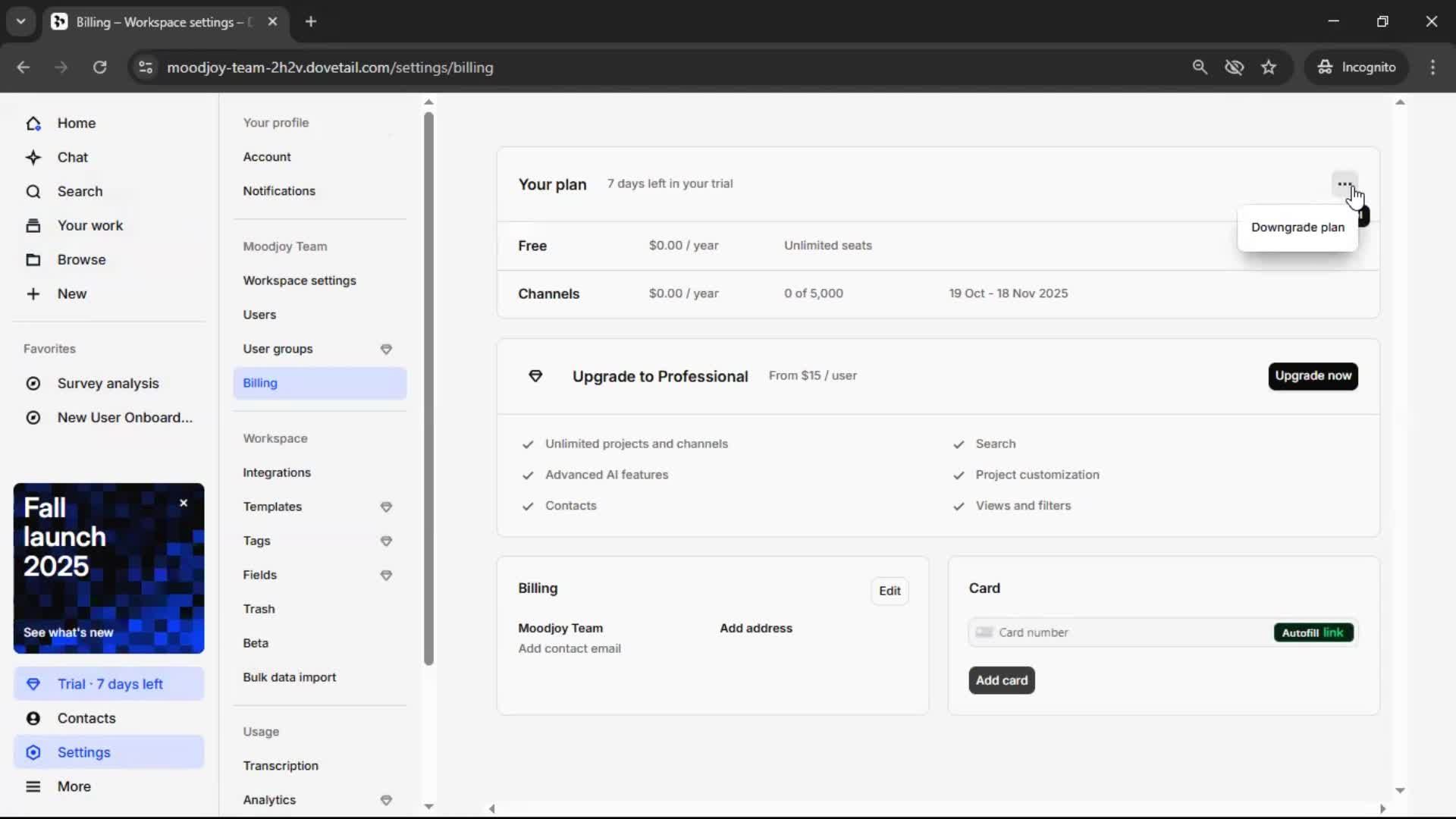Open the plan three-dots options menu

coord(1344,184)
